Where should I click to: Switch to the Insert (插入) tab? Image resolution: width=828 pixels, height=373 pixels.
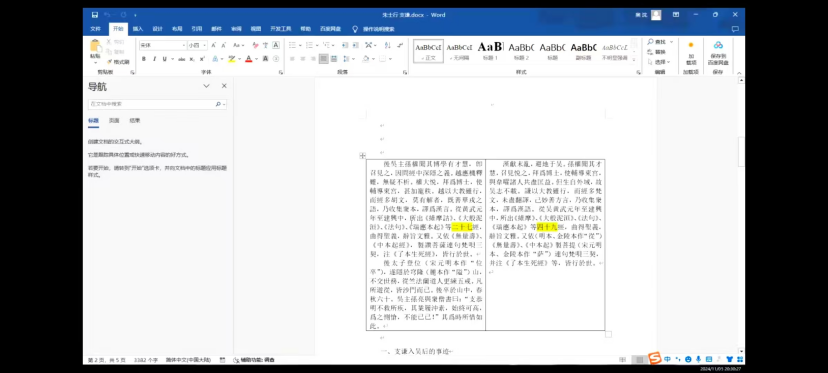click(x=138, y=29)
